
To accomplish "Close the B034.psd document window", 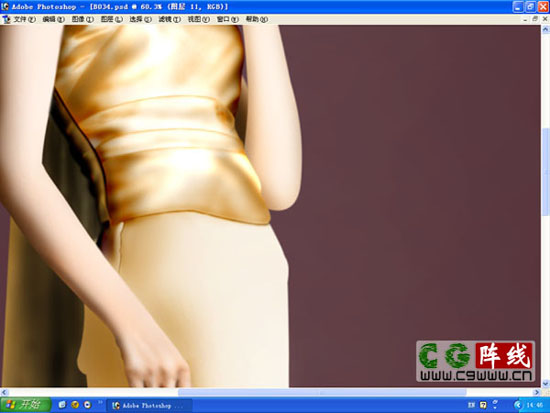I will pyautogui.click(x=545, y=19).
